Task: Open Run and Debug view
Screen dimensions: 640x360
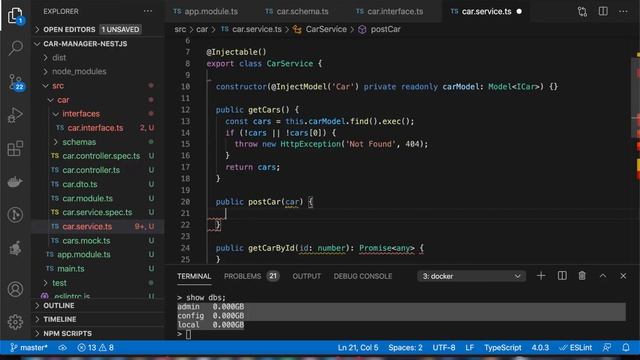Action: click(x=16, y=115)
